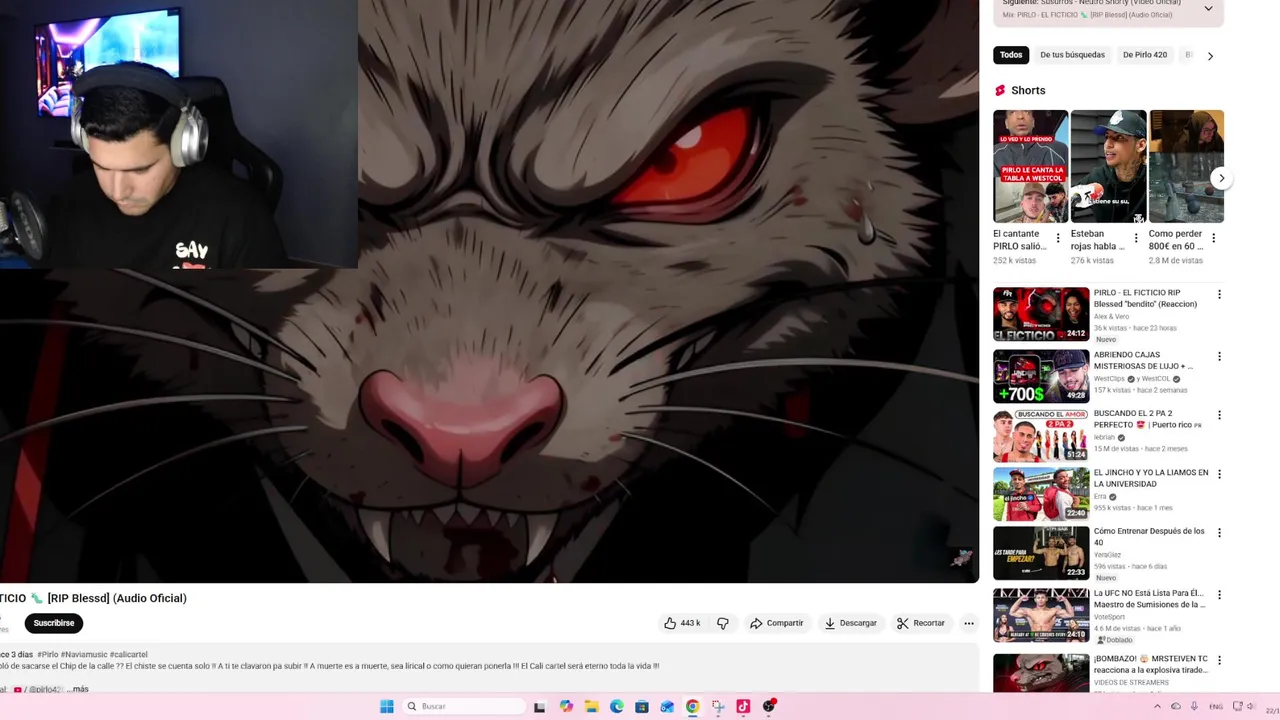1280x720 pixels.
Task: Select the 'Todos' filter chip
Action: (x=1011, y=55)
